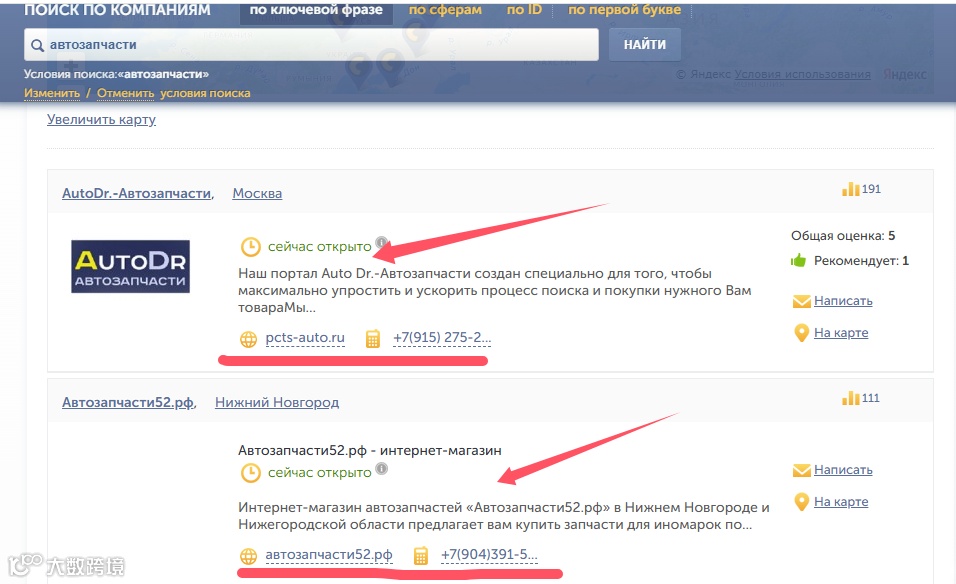Viewport: 956px width, 584px height.
Task: Click the globe icon next to pcts-auto.ru
Action: coord(248,339)
